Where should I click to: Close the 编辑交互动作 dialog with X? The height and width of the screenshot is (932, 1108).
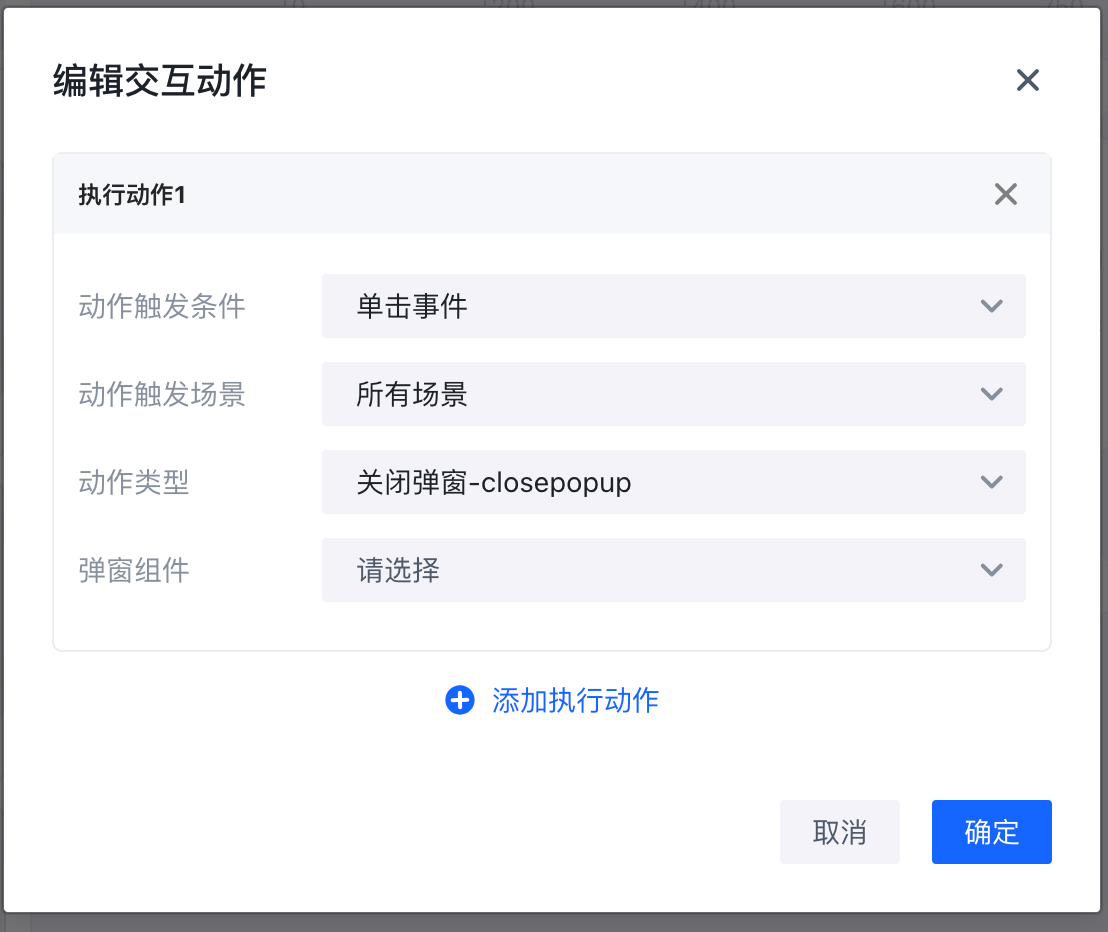pyautogui.click(x=1028, y=81)
